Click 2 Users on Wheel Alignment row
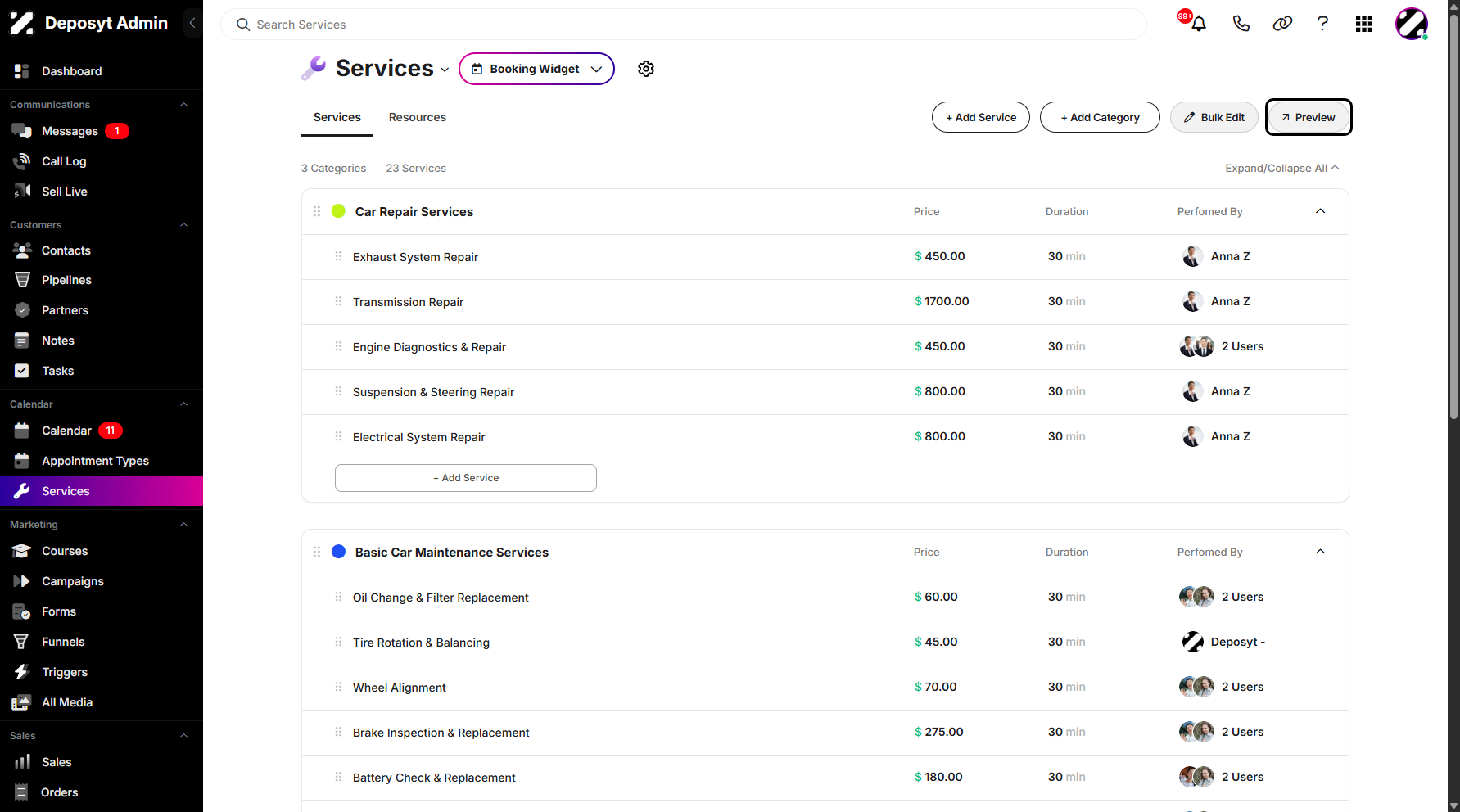The image size is (1460, 812). pos(1242,687)
